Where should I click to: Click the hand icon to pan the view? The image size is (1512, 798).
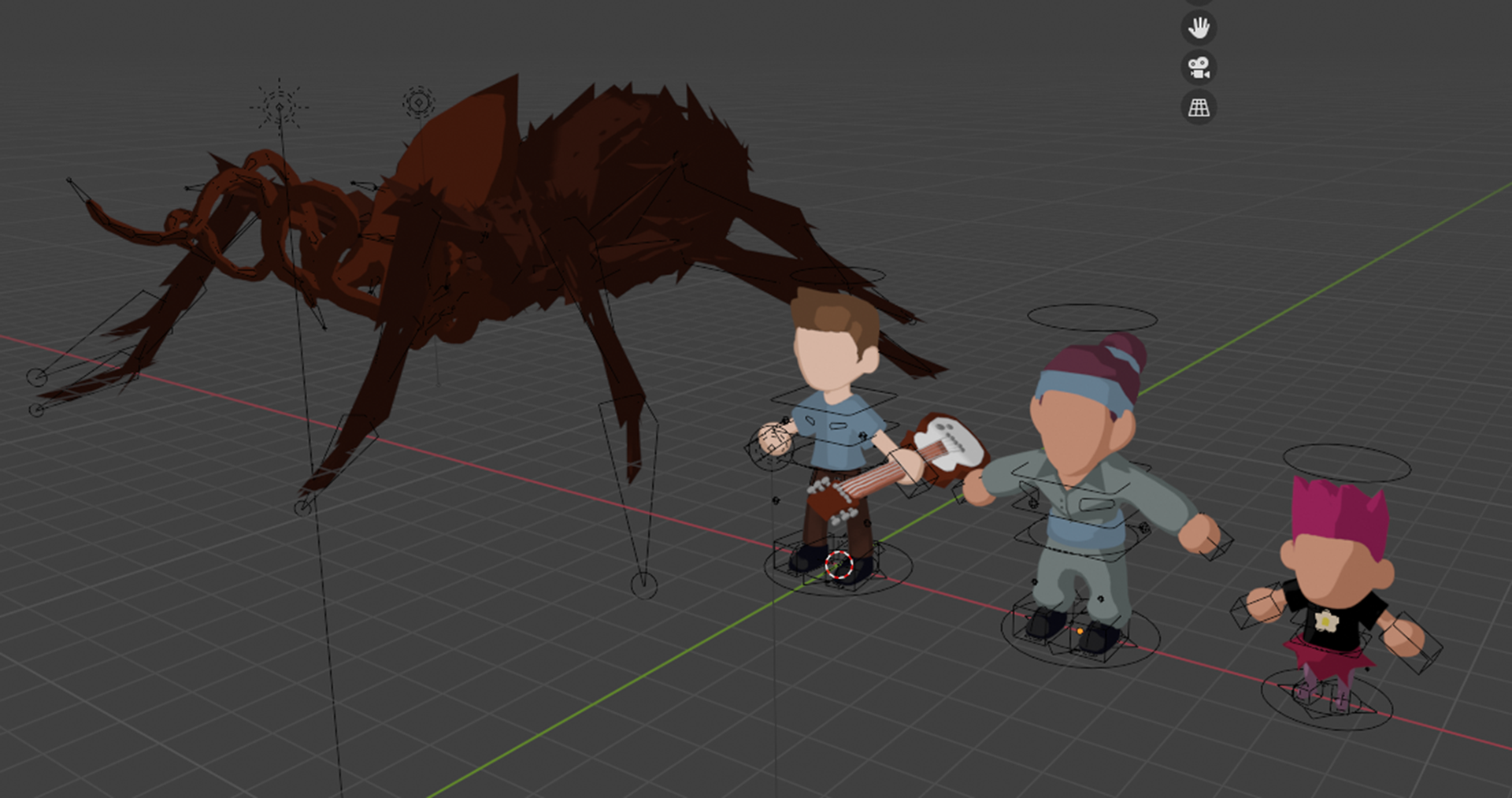pyautogui.click(x=1199, y=28)
